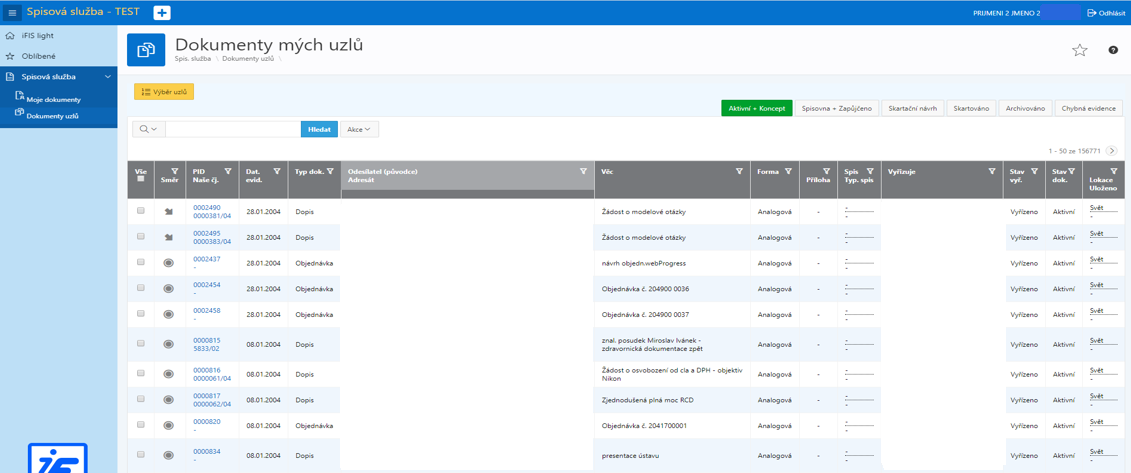Click 'Zjednodušená plná moc RCD' subject cell
This screenshot has height=473, width=1131.
[648, 400]
